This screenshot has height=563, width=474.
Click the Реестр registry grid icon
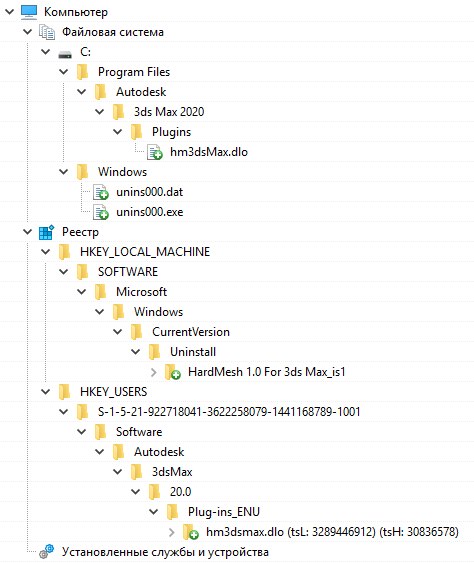[x=47, y=232]
